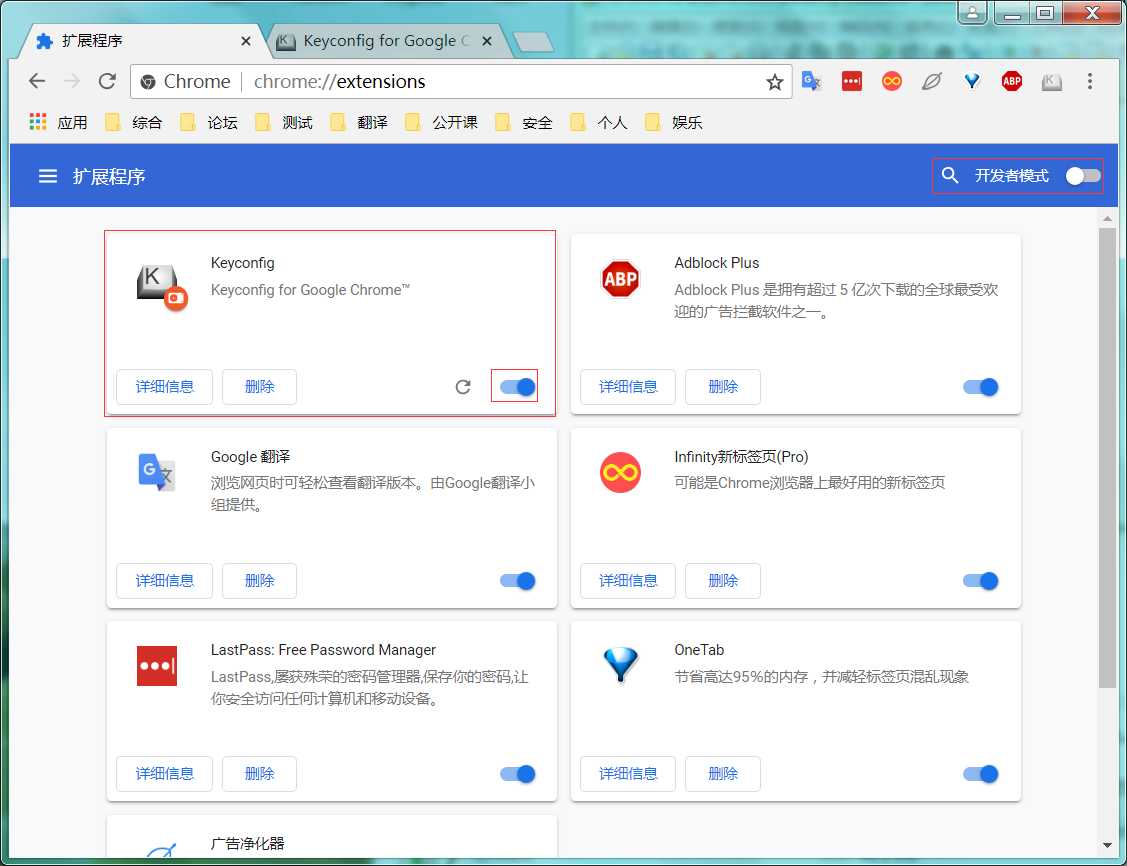Click 删除 to remove Infinity新标签页

pyautogui.click(x=723, y=581)
